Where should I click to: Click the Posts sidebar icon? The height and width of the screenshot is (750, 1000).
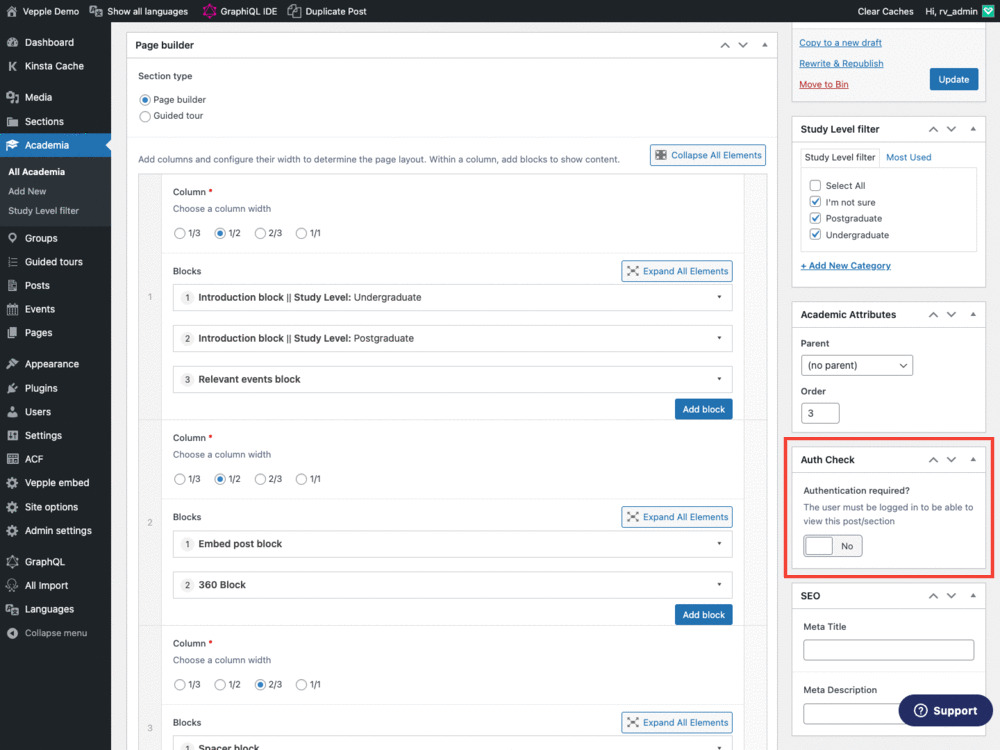click(x=12, y=285)
